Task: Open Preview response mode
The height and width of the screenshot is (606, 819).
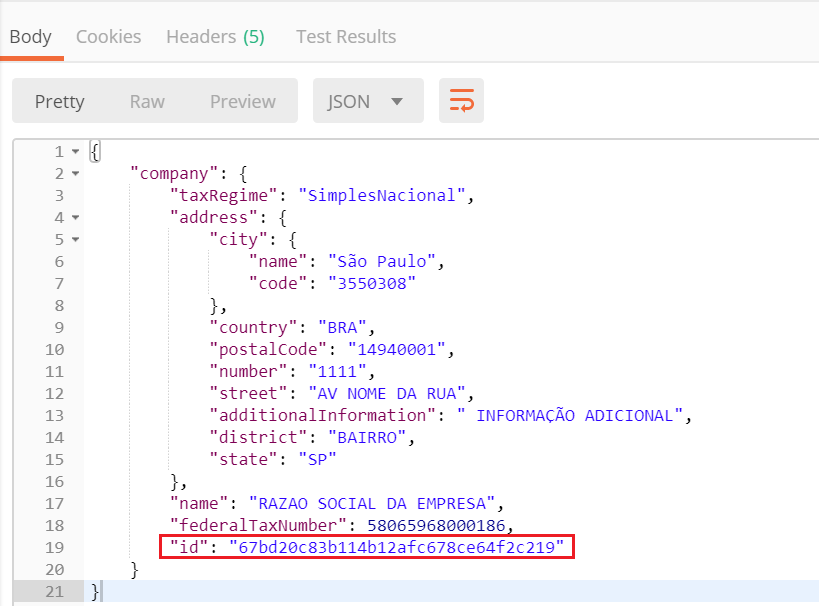Action: coord(242,101)
